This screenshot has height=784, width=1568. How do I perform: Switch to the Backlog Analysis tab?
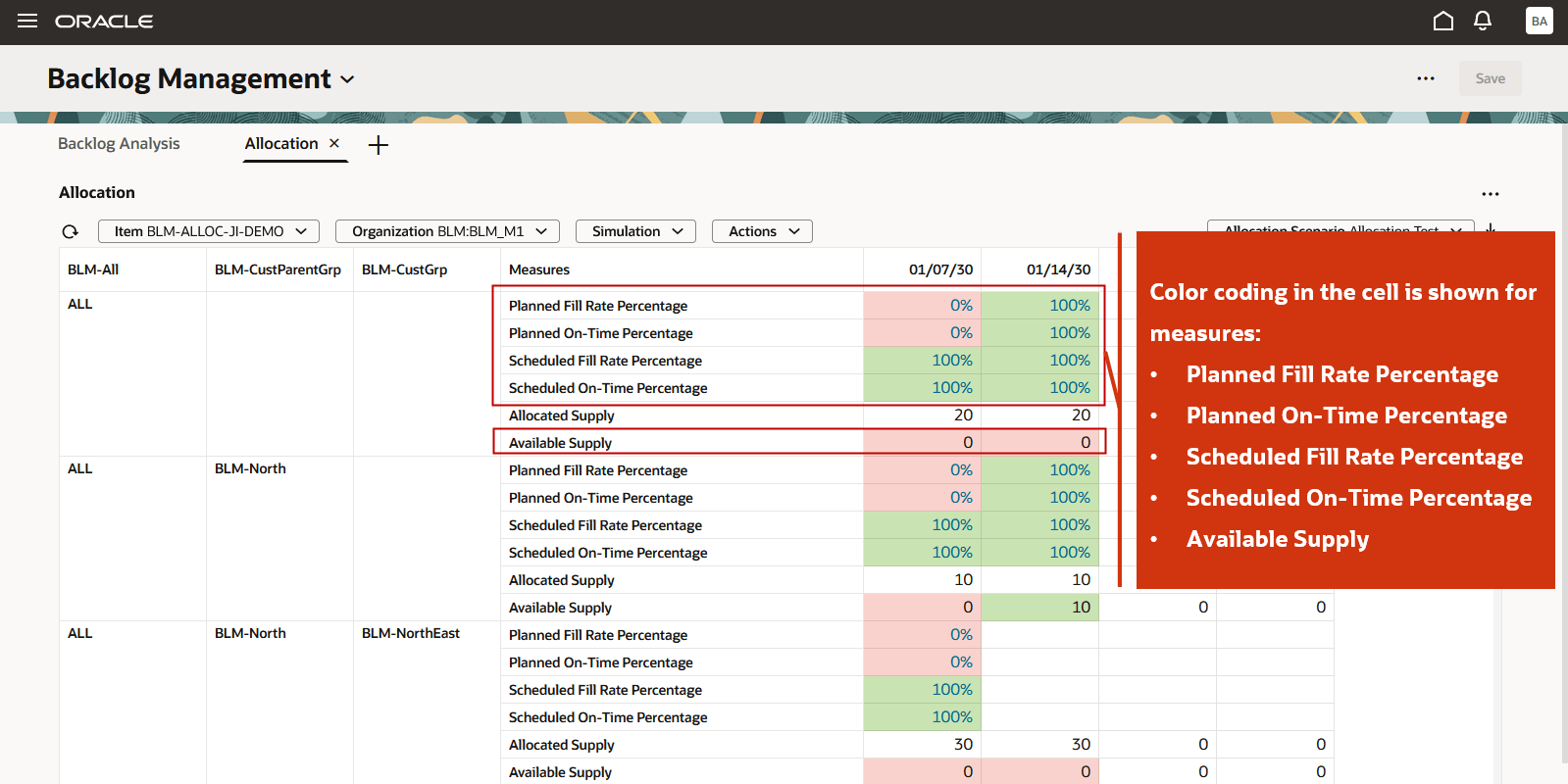(x=119, y=143)
